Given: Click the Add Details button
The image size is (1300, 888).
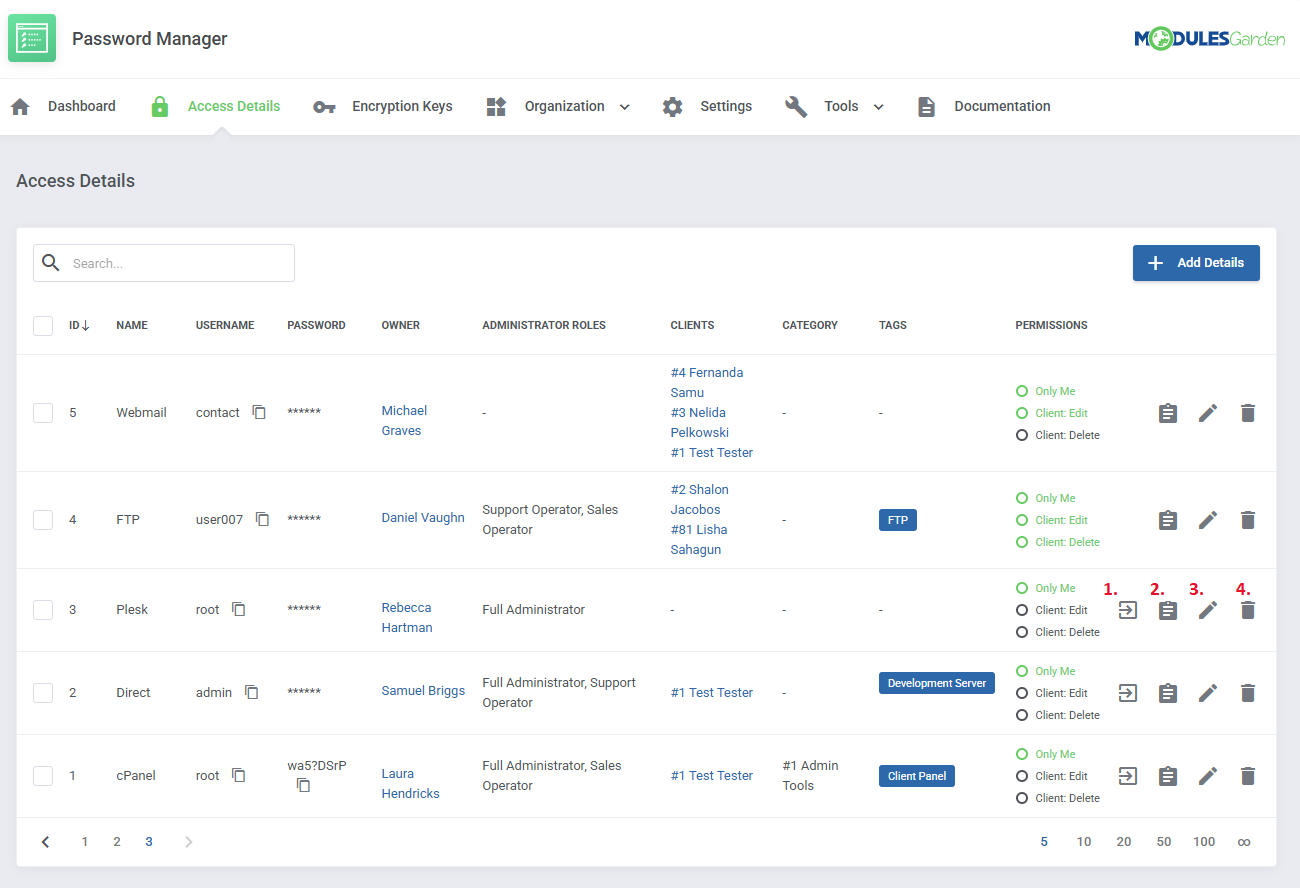Looking at the screenshot, I should [1196, 263].
